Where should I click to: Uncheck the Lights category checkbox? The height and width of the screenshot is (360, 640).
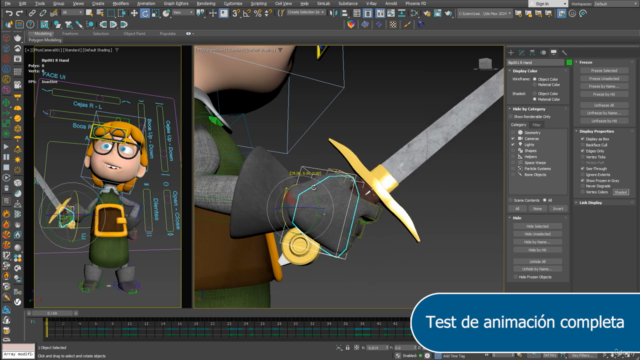click(x=513, y=144)
